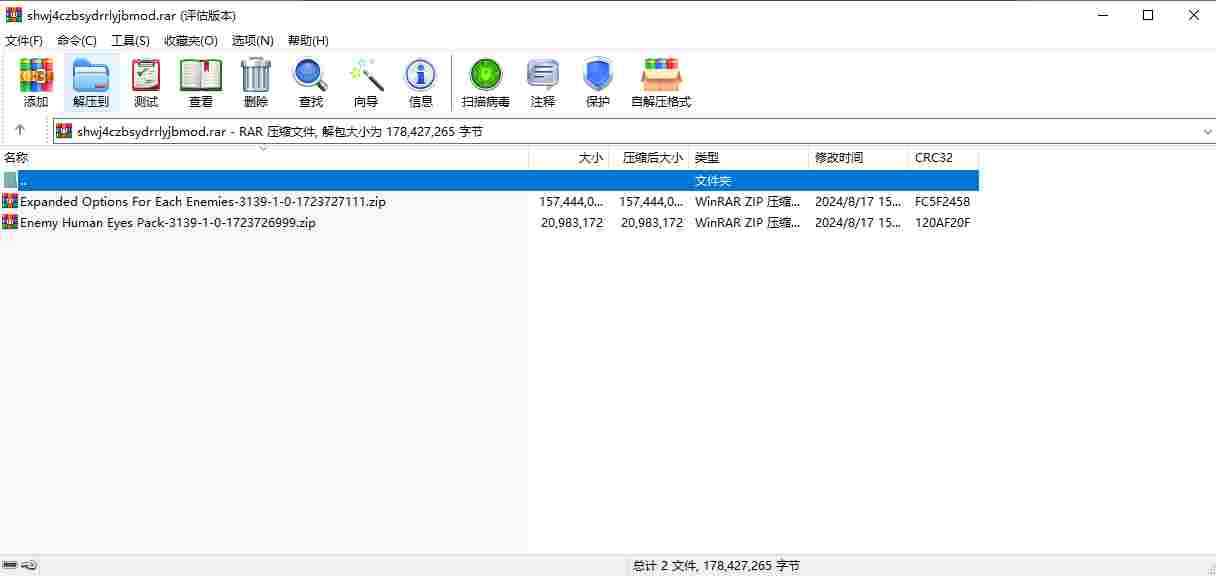
Task: Open the 注释 (Comment) icon
Action: (x=543, y=82)
